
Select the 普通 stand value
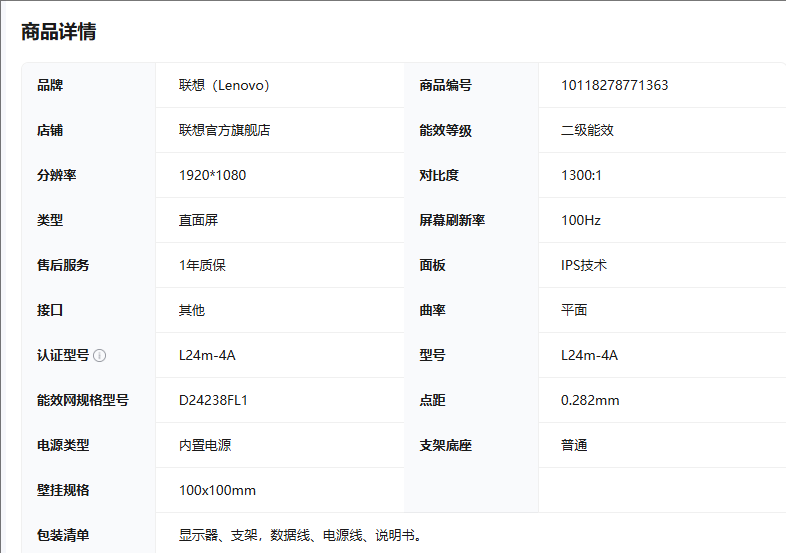(574, 445)
